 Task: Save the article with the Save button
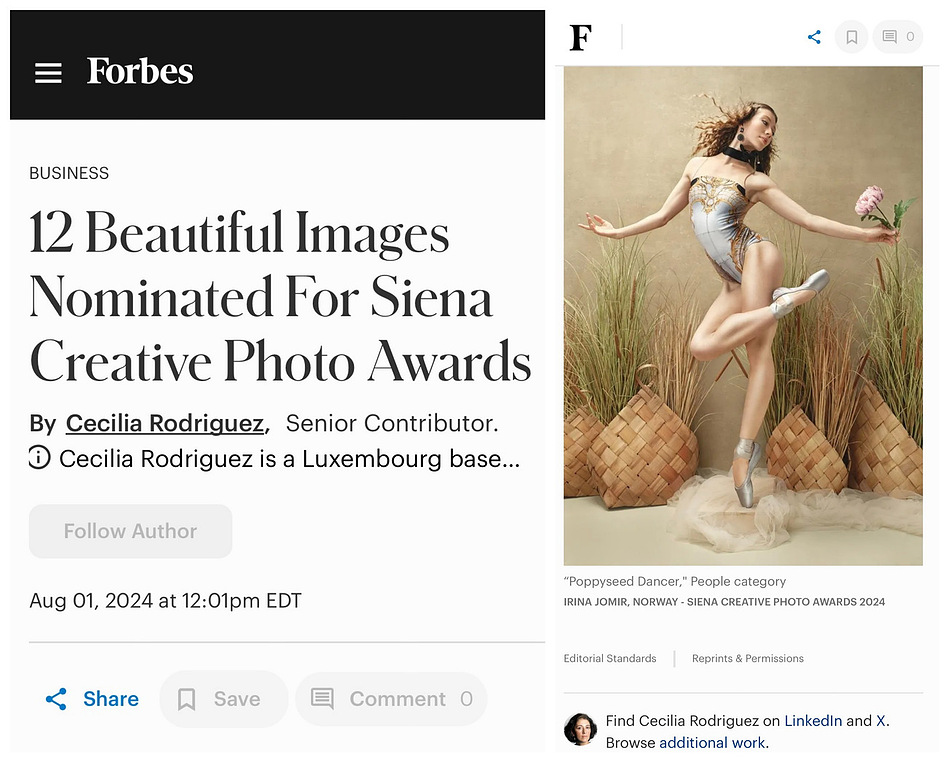click(223, 699)
